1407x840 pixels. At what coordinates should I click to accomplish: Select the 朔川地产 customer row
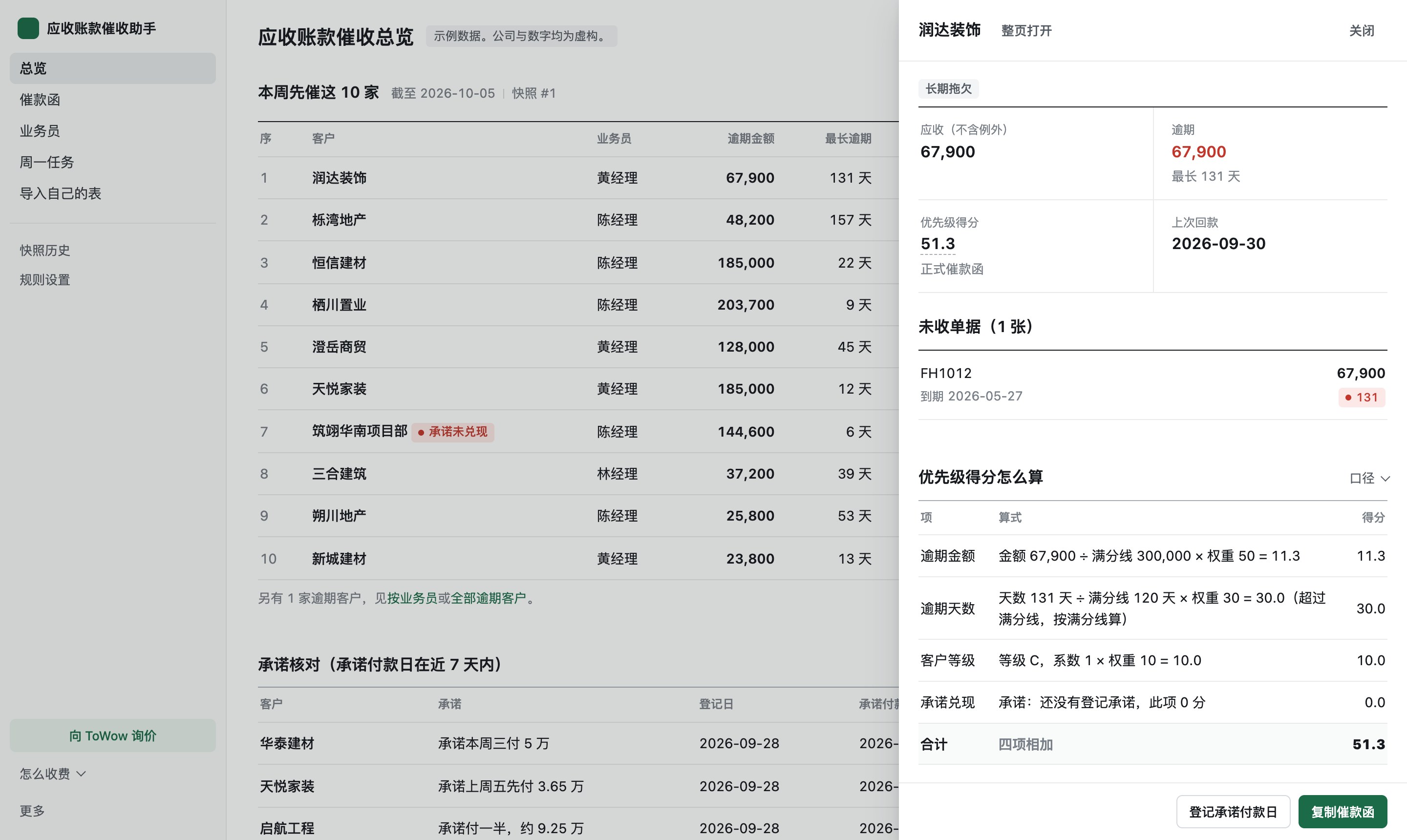578,516
